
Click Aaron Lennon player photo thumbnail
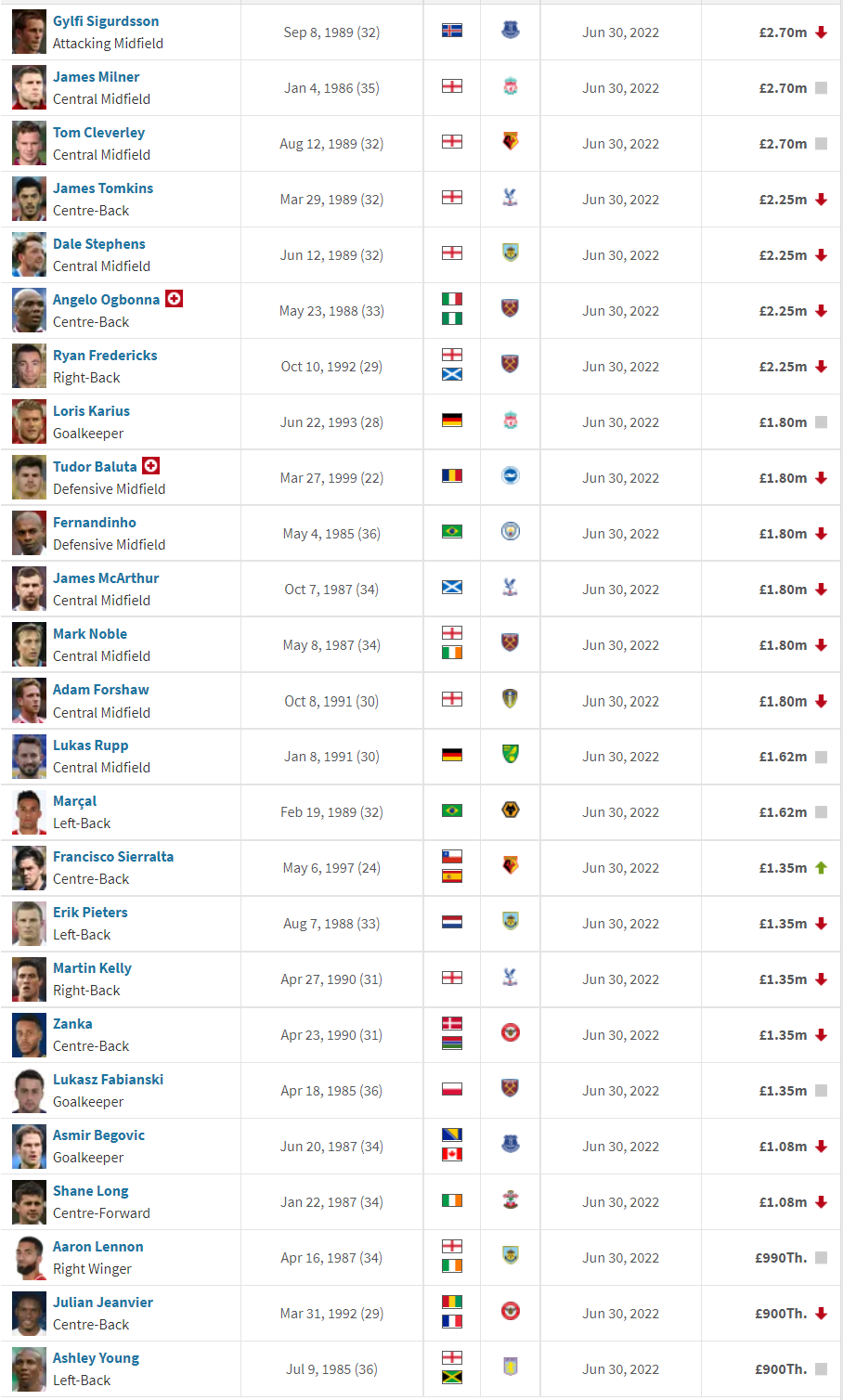(29, 1257)
